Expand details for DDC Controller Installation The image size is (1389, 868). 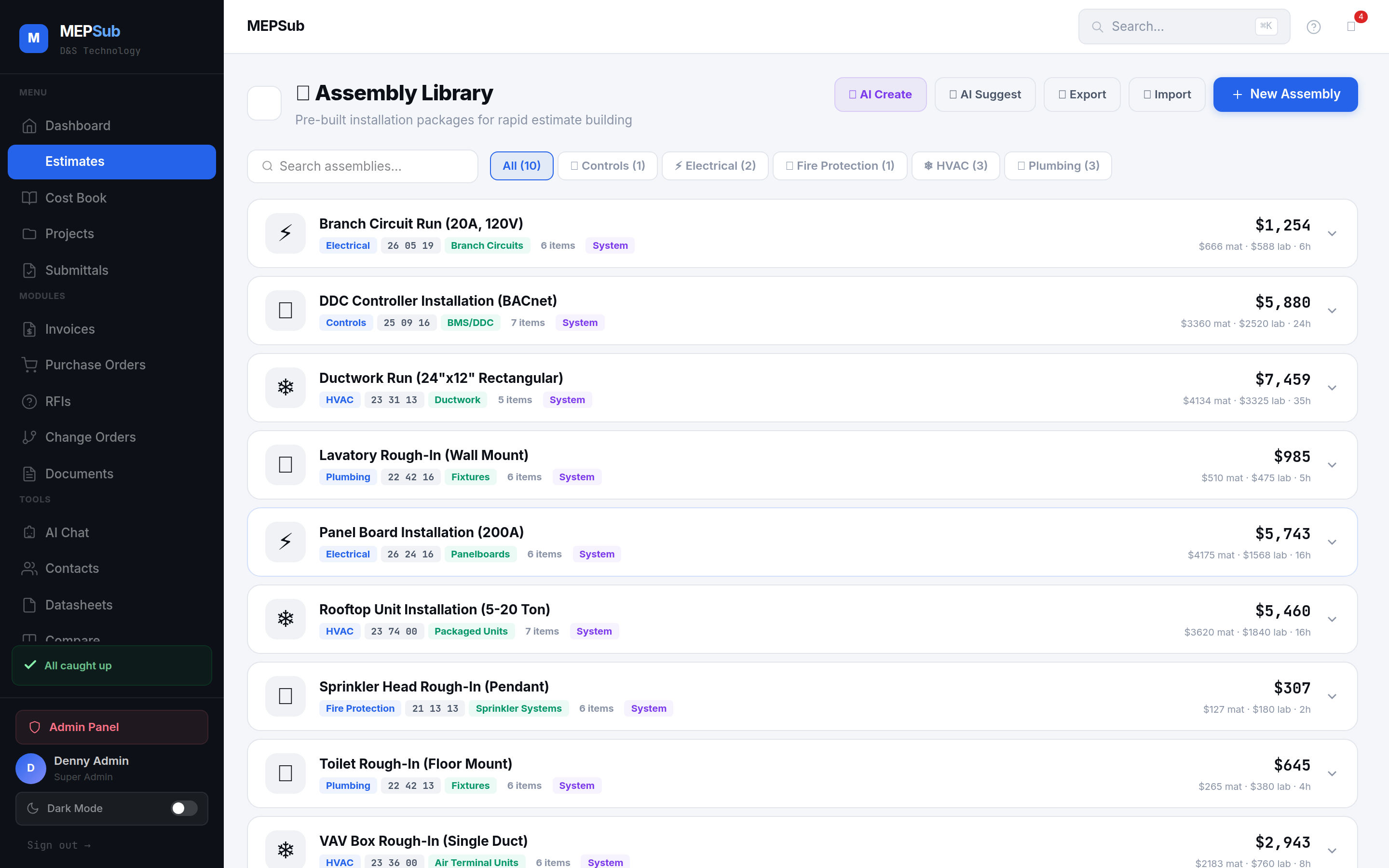pyautogui.click(x=1332, y=311)
